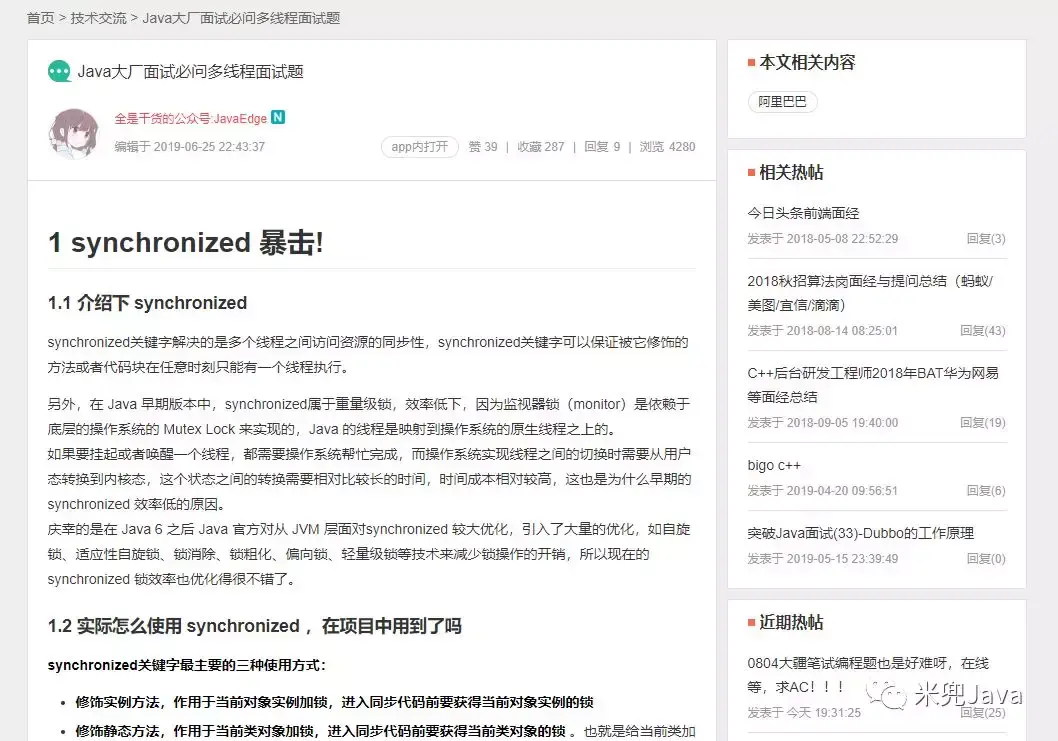Image resolution: width=1058 pixels, height=741 pixels.
Task: Click date 发表于 2018-09-05 19:40:00
Action: [823, 422]
